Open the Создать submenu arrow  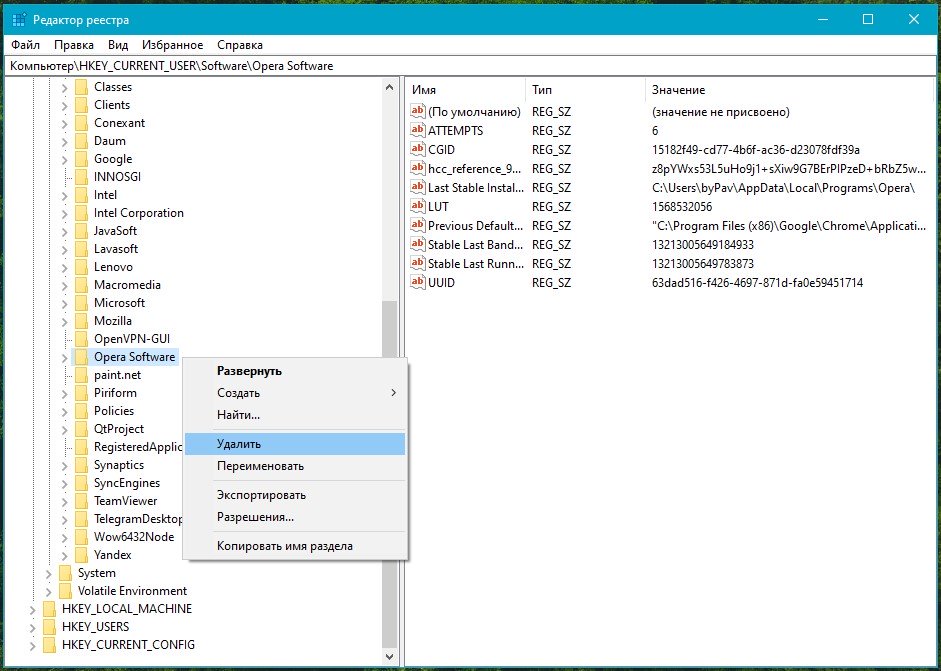[x=394, y=393]
